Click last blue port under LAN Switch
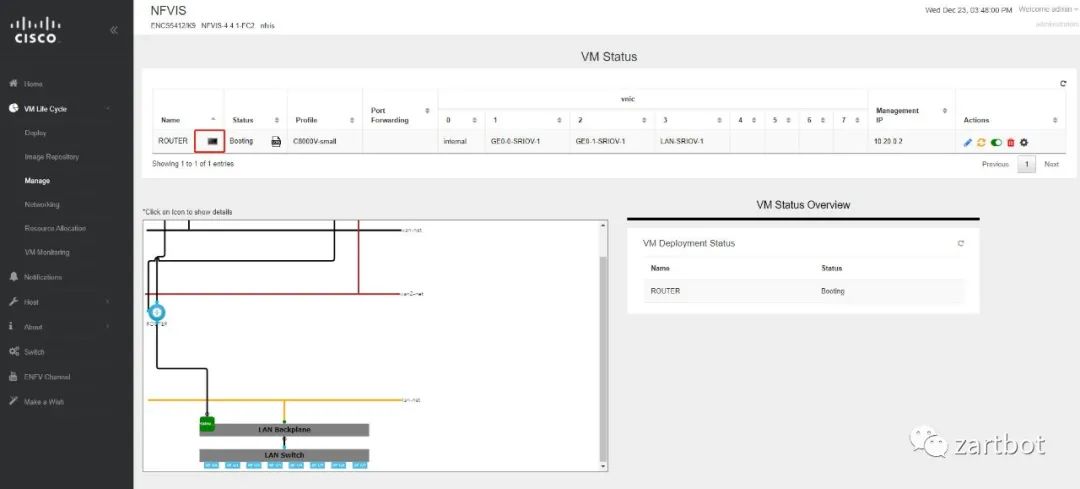1080x489 pixels. pos(360,466)
